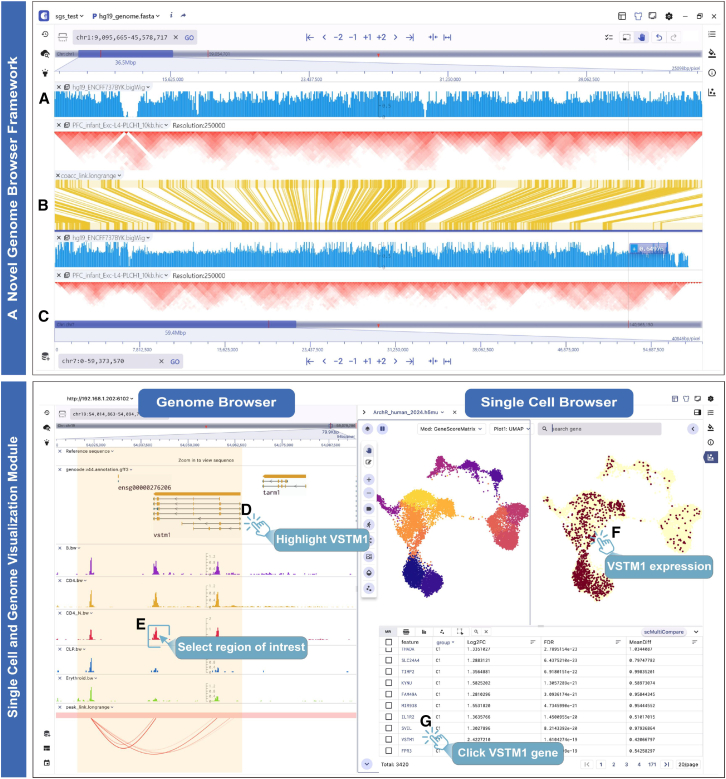Open the Plot1: UMAP dropdown
This screenshot has width=726, height=779.
(x=511, y=429)
